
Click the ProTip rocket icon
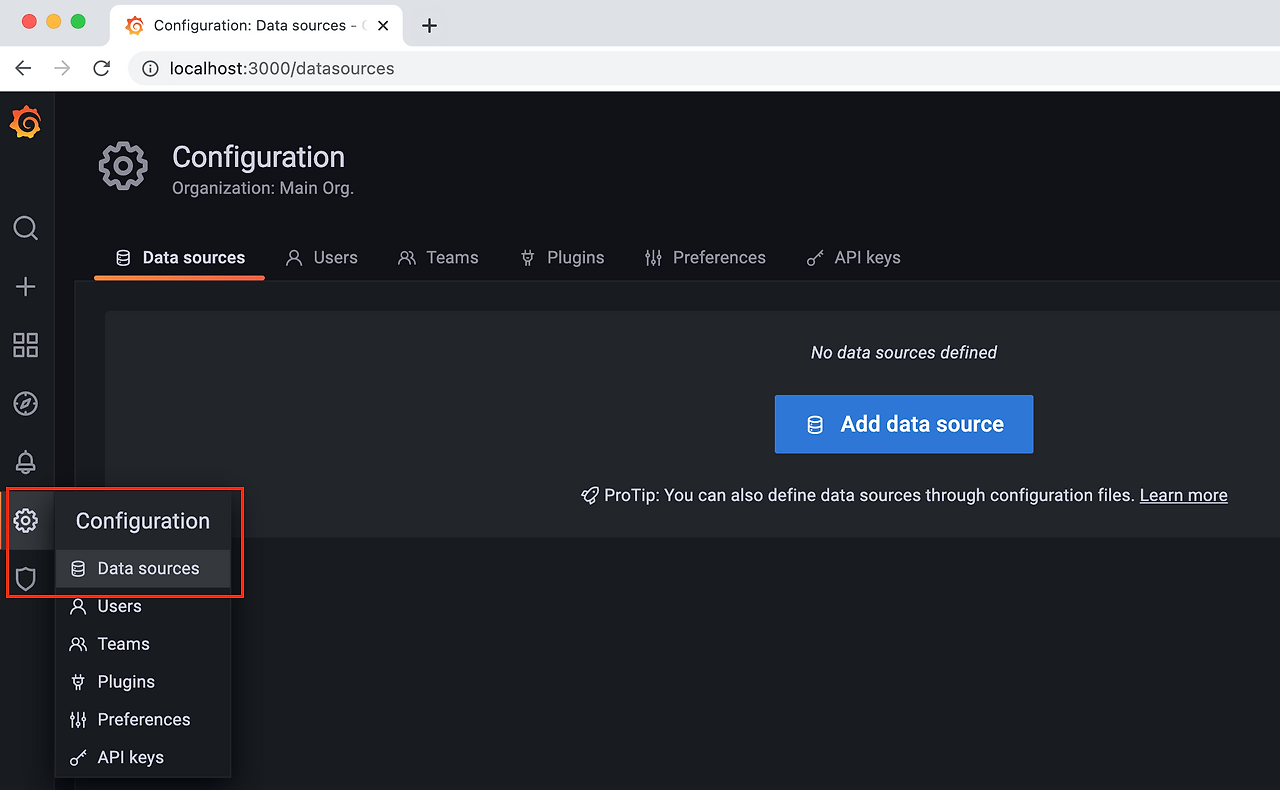click(x=590, y=496)
